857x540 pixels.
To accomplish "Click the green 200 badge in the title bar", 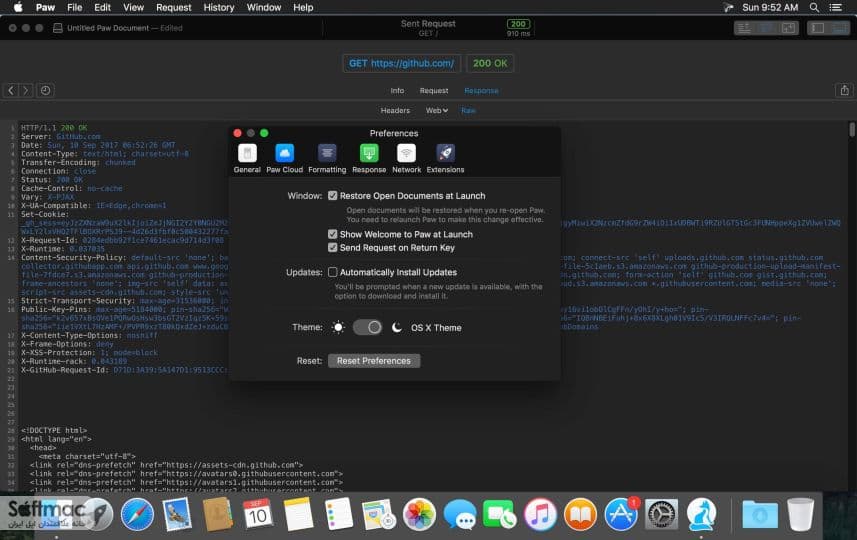I will tap(518, 24).
